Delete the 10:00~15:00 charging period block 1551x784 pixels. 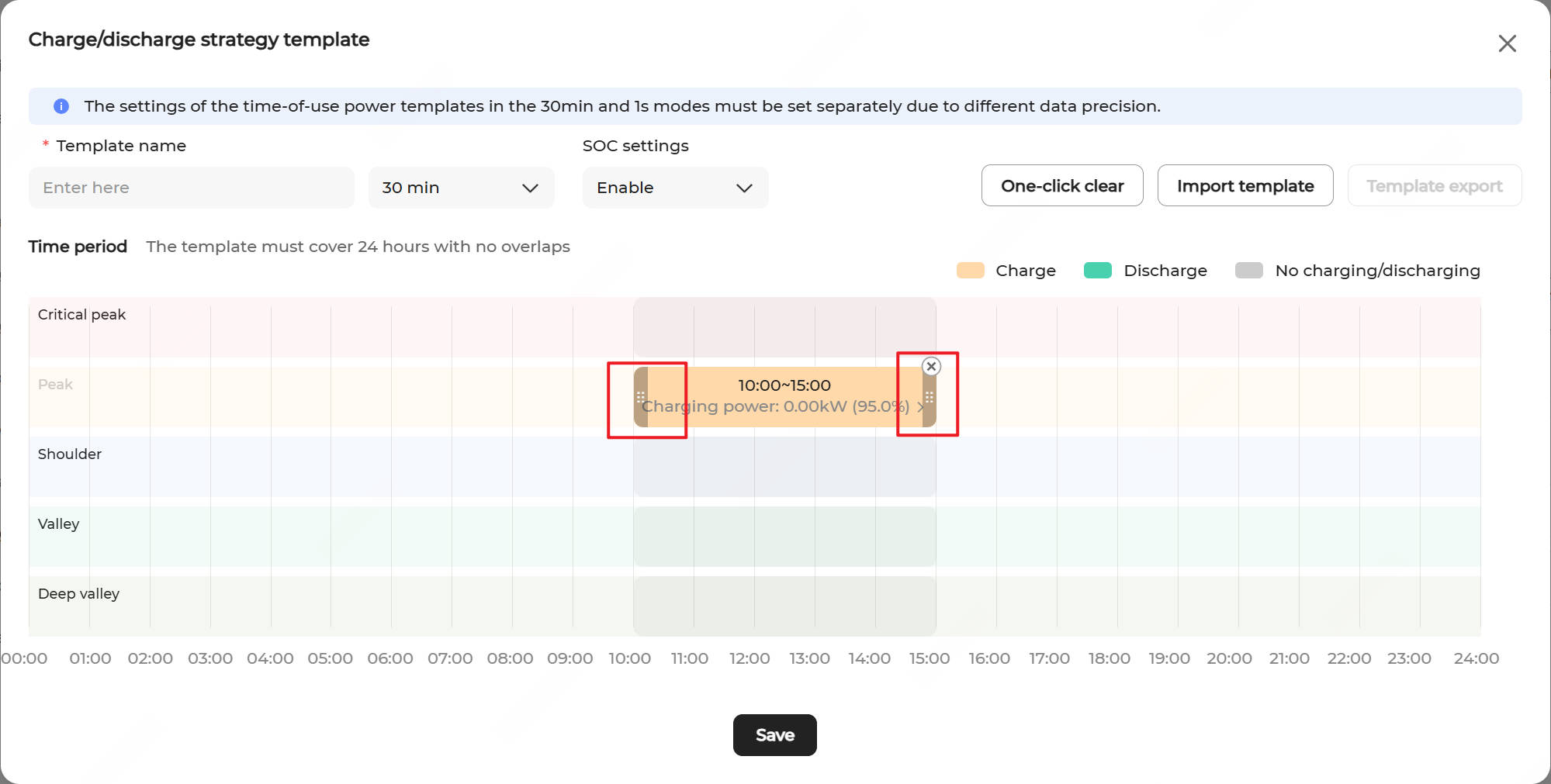point(931,366)
